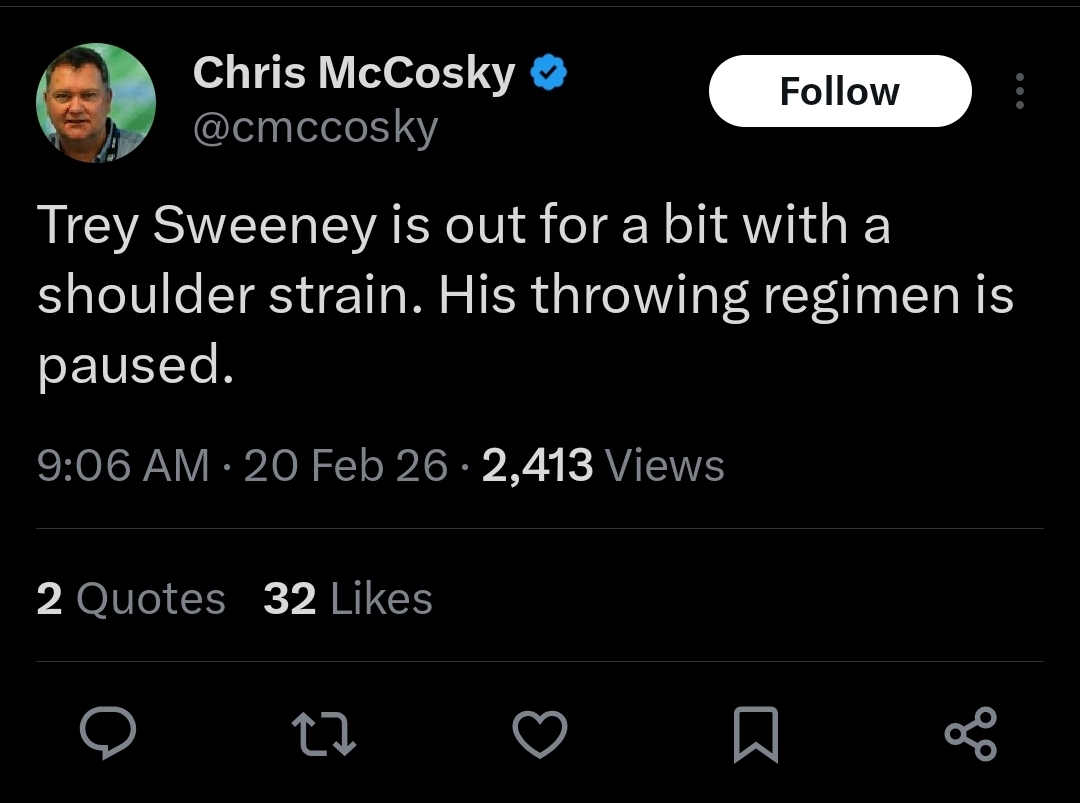Open the three-dot more options menu

(x=1019, y=91)
